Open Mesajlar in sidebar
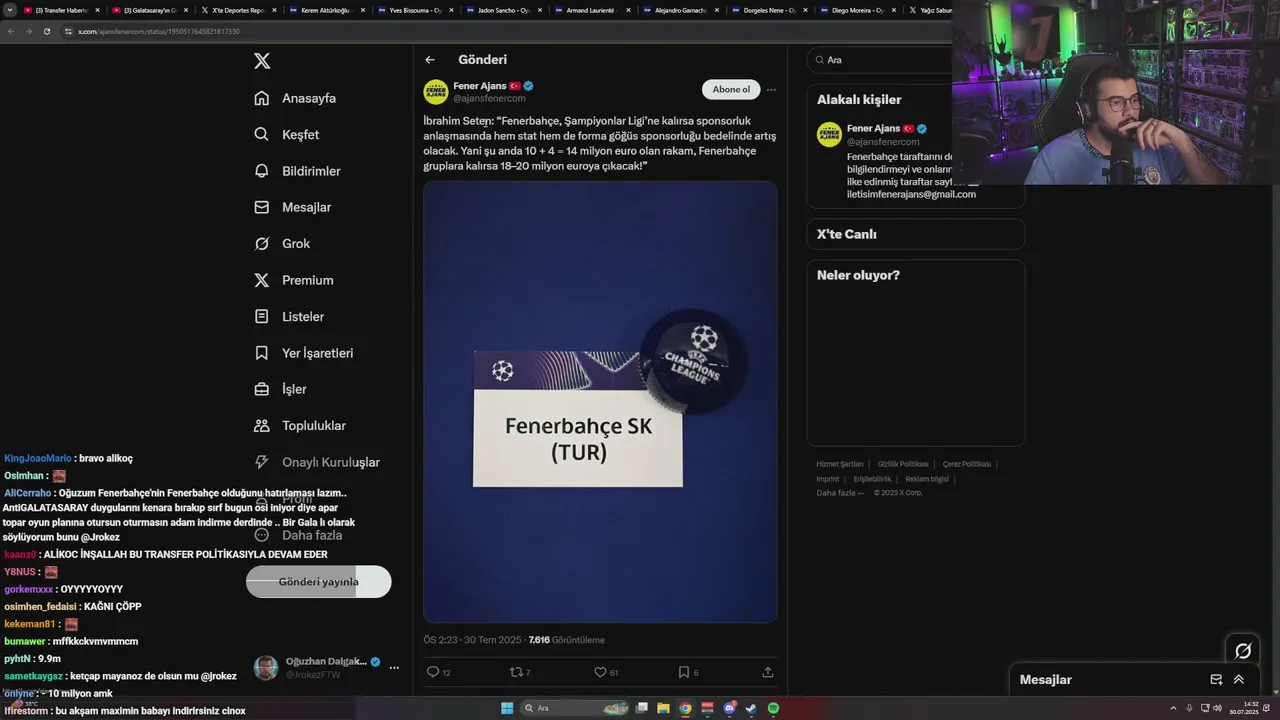Screen dimensions: 1280x720 click(x=293, y=207)
